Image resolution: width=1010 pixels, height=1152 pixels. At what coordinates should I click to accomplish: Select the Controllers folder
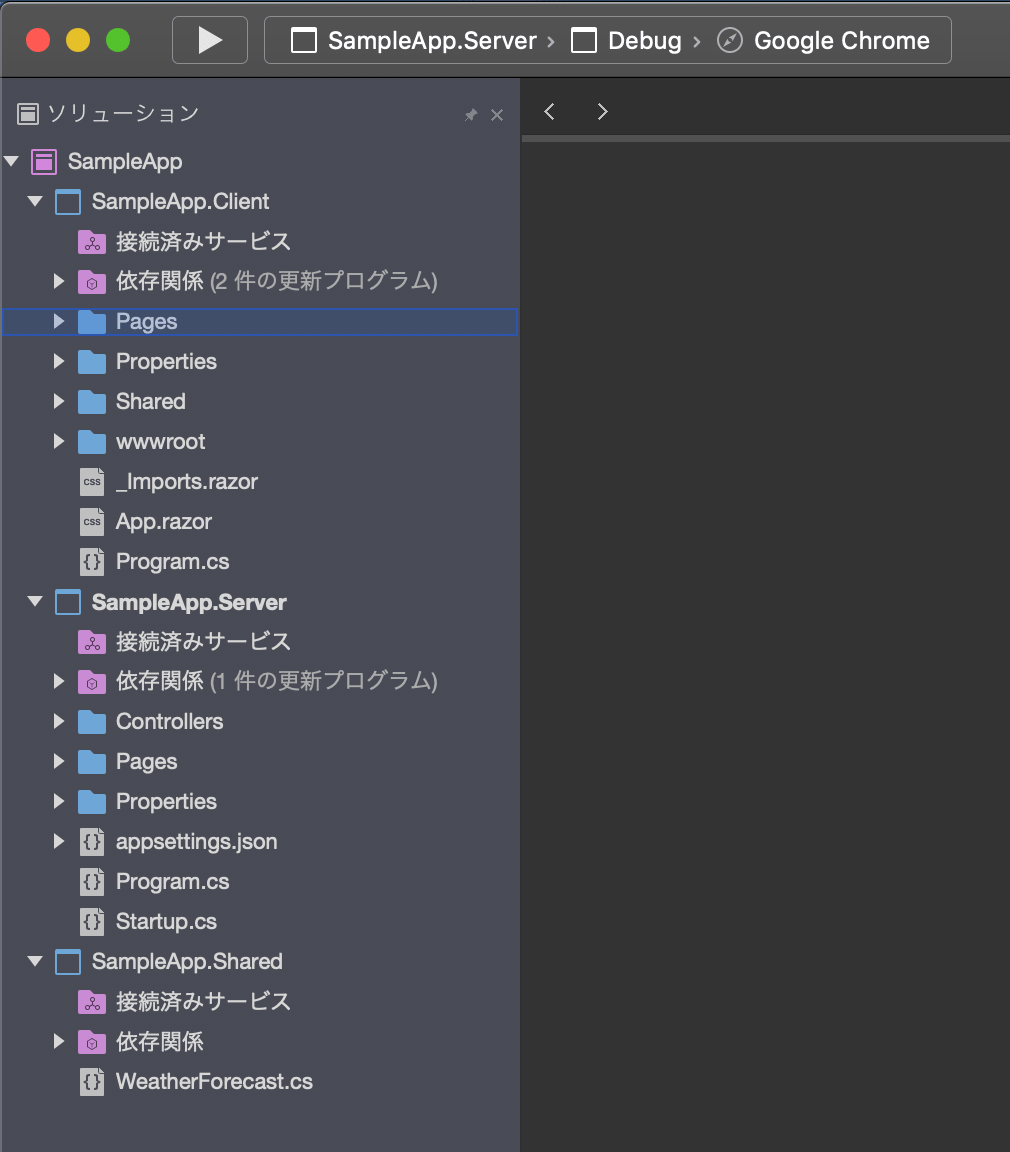(x=169, y=721)
